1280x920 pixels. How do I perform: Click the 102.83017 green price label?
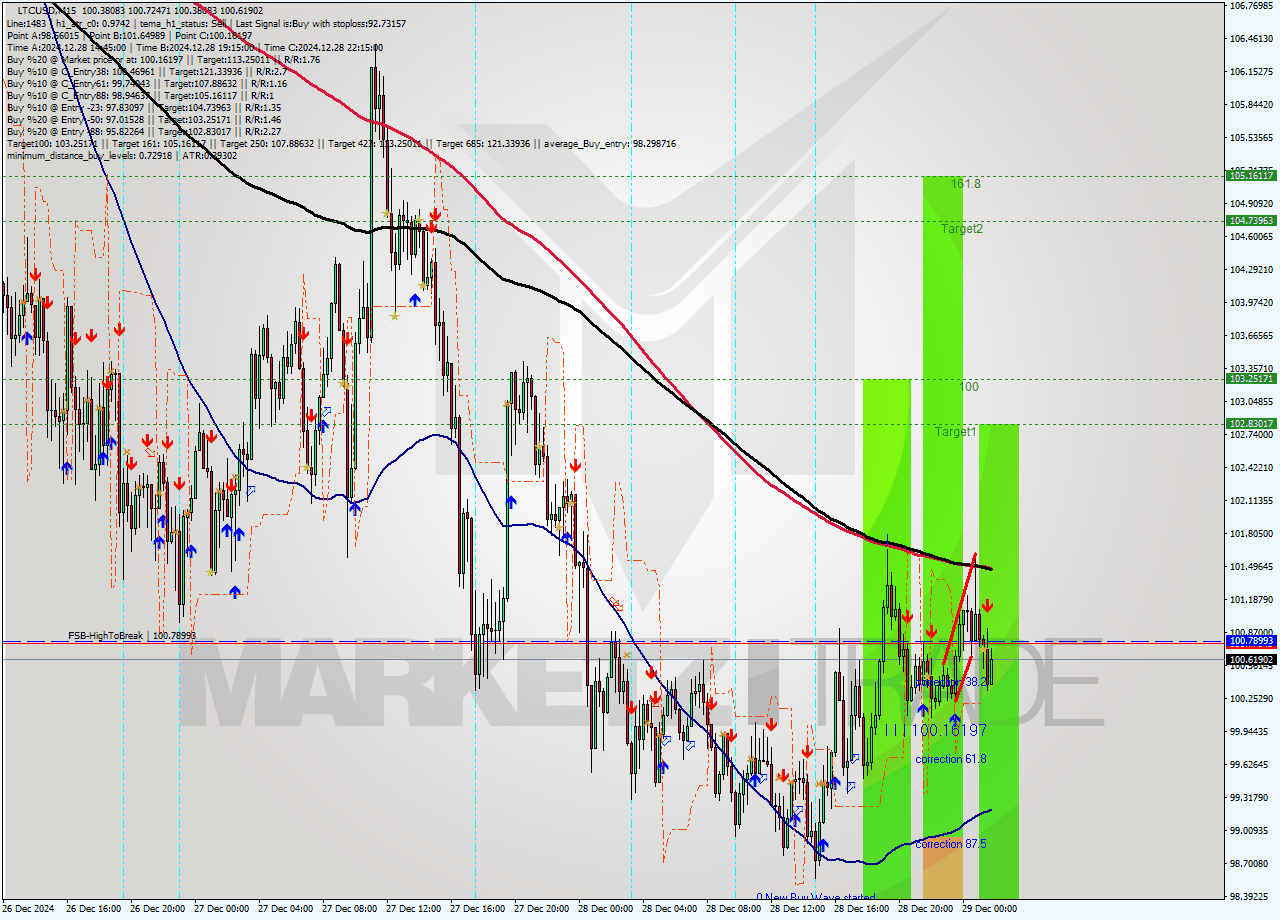click(x=1251, y=424)
